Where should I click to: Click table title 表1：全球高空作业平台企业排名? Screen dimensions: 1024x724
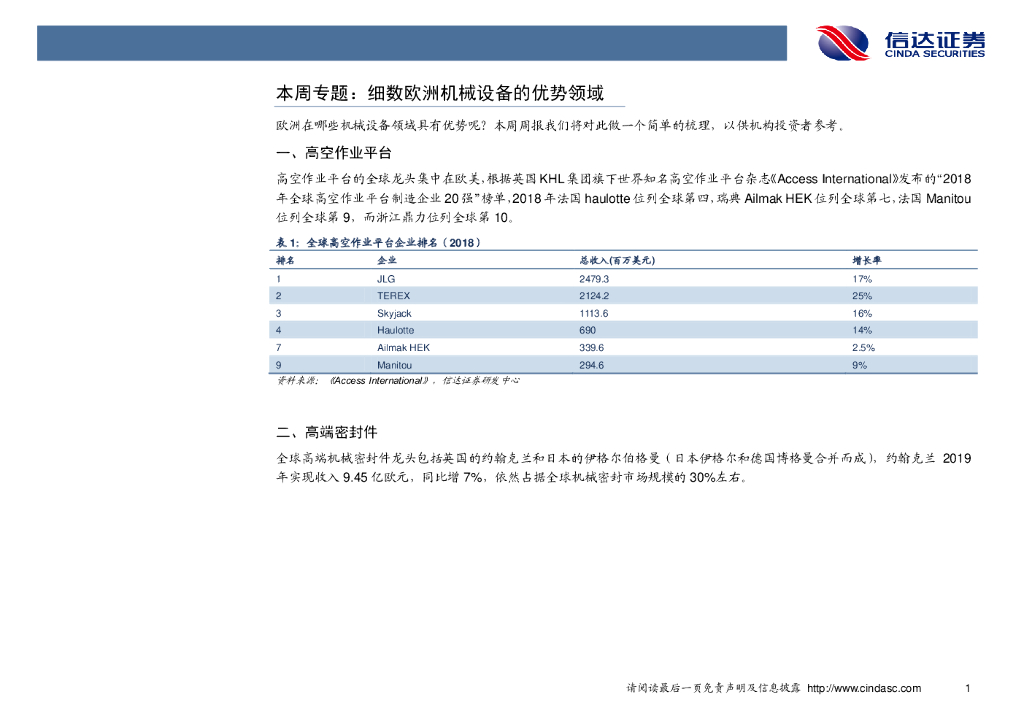click(378, 242)
